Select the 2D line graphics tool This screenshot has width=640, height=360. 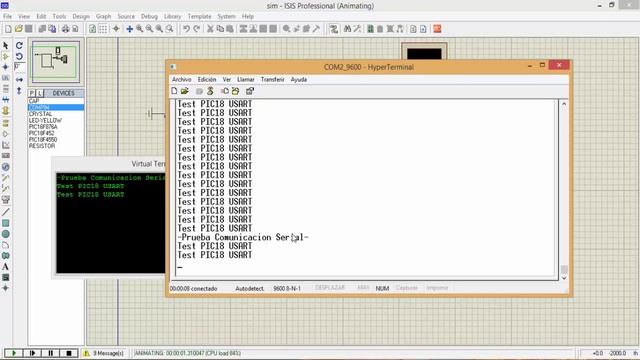coord(6,212)
